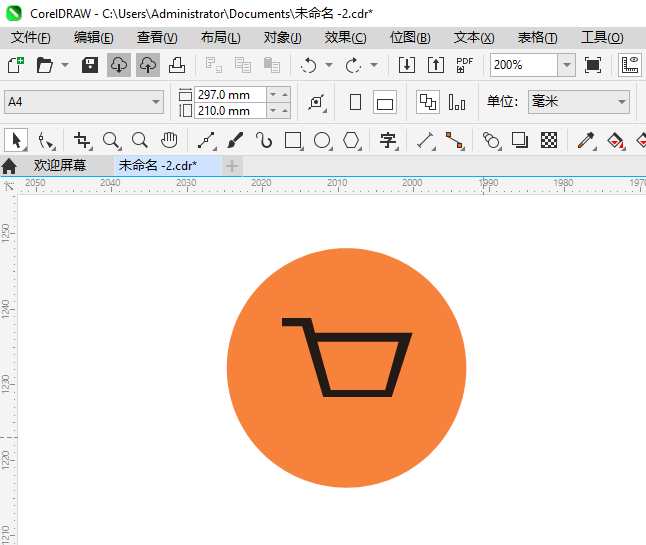Viewport: 646px width, 545px height.
Task: Open the A4 page size dropdown
Action: tap(84, 102)
